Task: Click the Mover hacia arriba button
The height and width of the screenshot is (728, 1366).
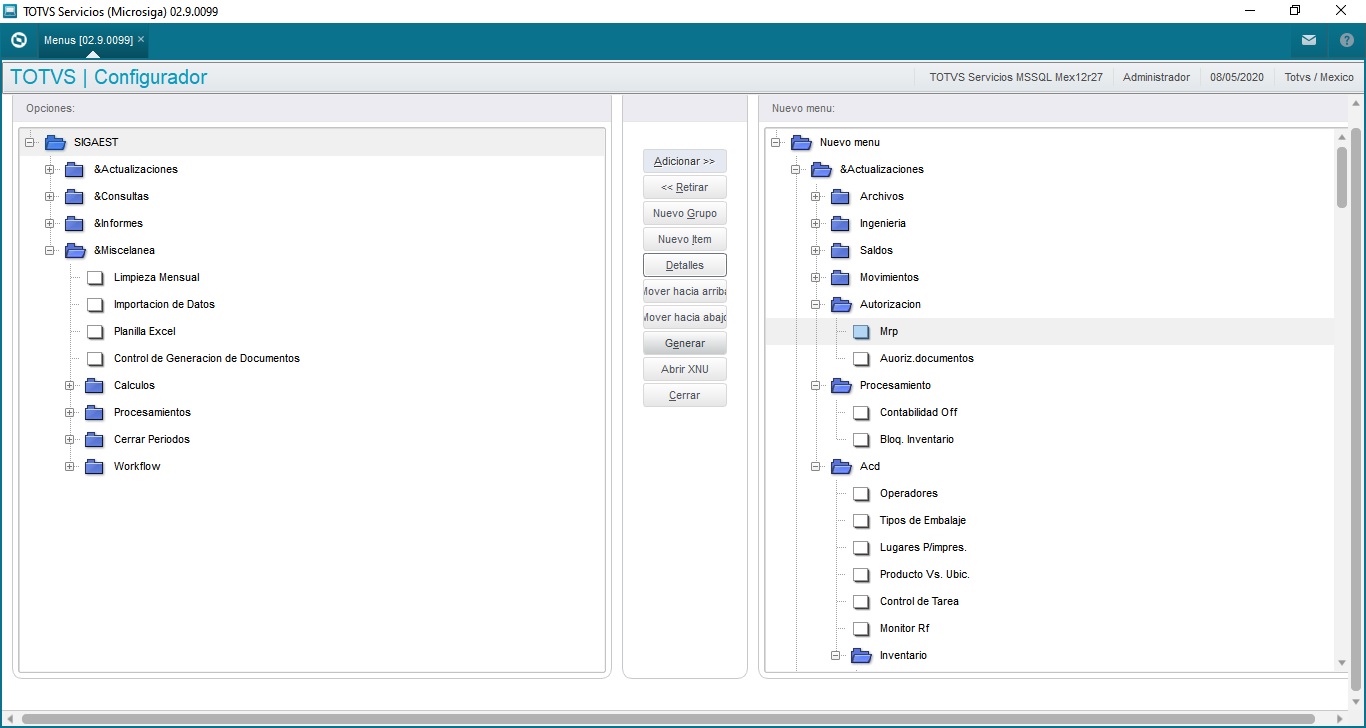Action: coord(685,291)
